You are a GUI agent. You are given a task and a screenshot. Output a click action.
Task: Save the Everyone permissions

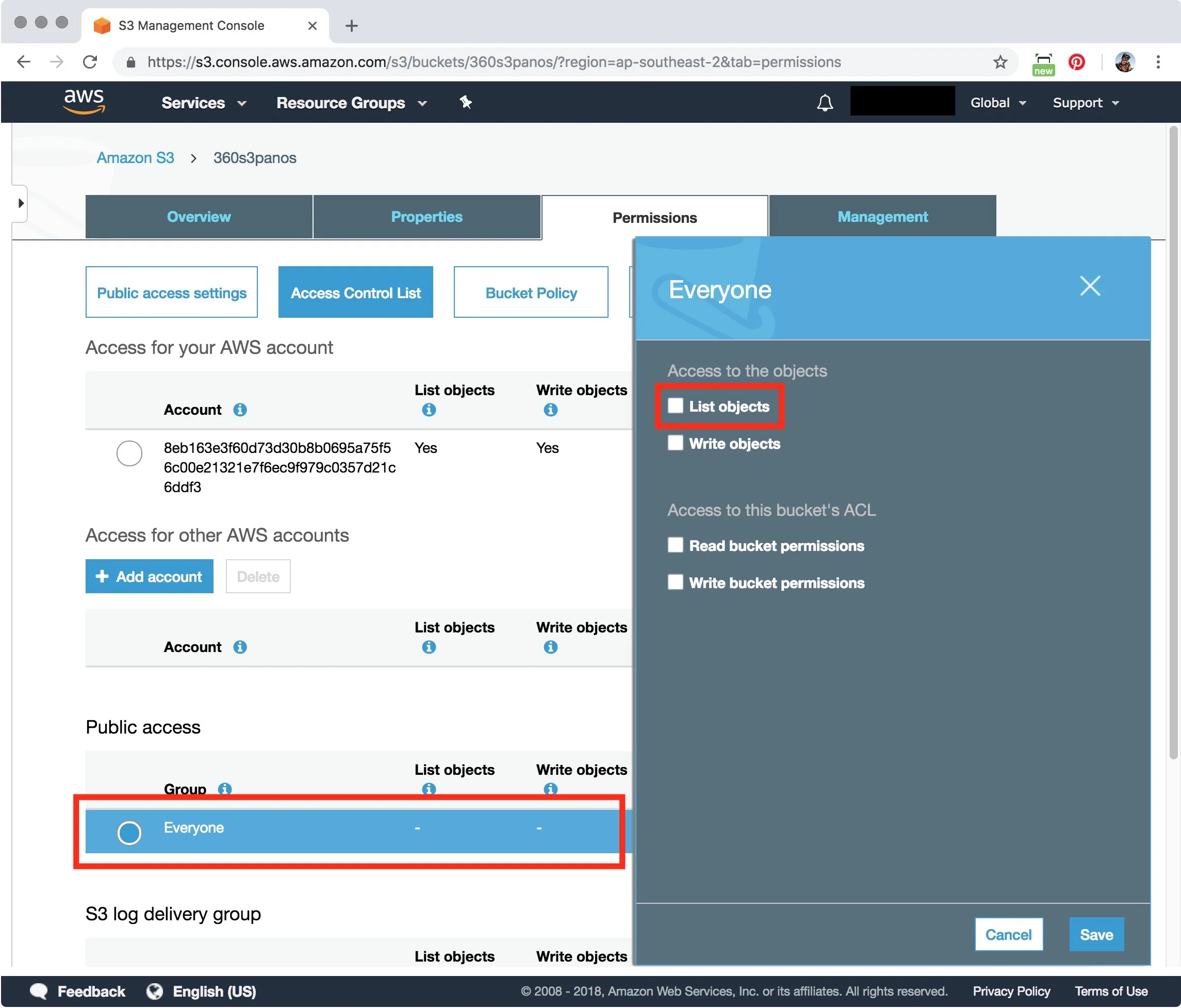coord(1096,934)
